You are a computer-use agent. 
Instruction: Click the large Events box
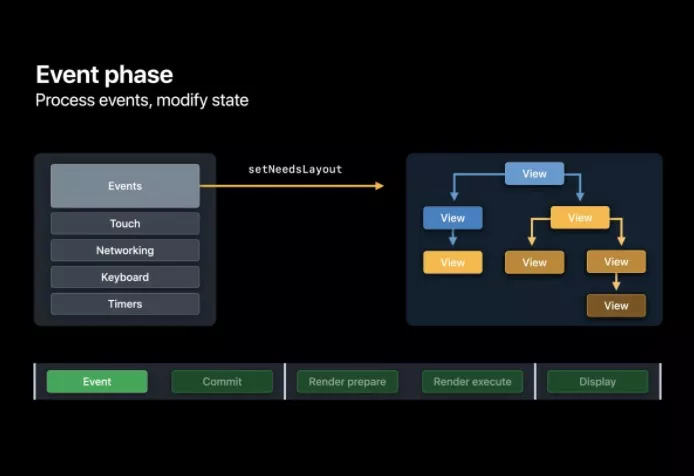[125, 186]
